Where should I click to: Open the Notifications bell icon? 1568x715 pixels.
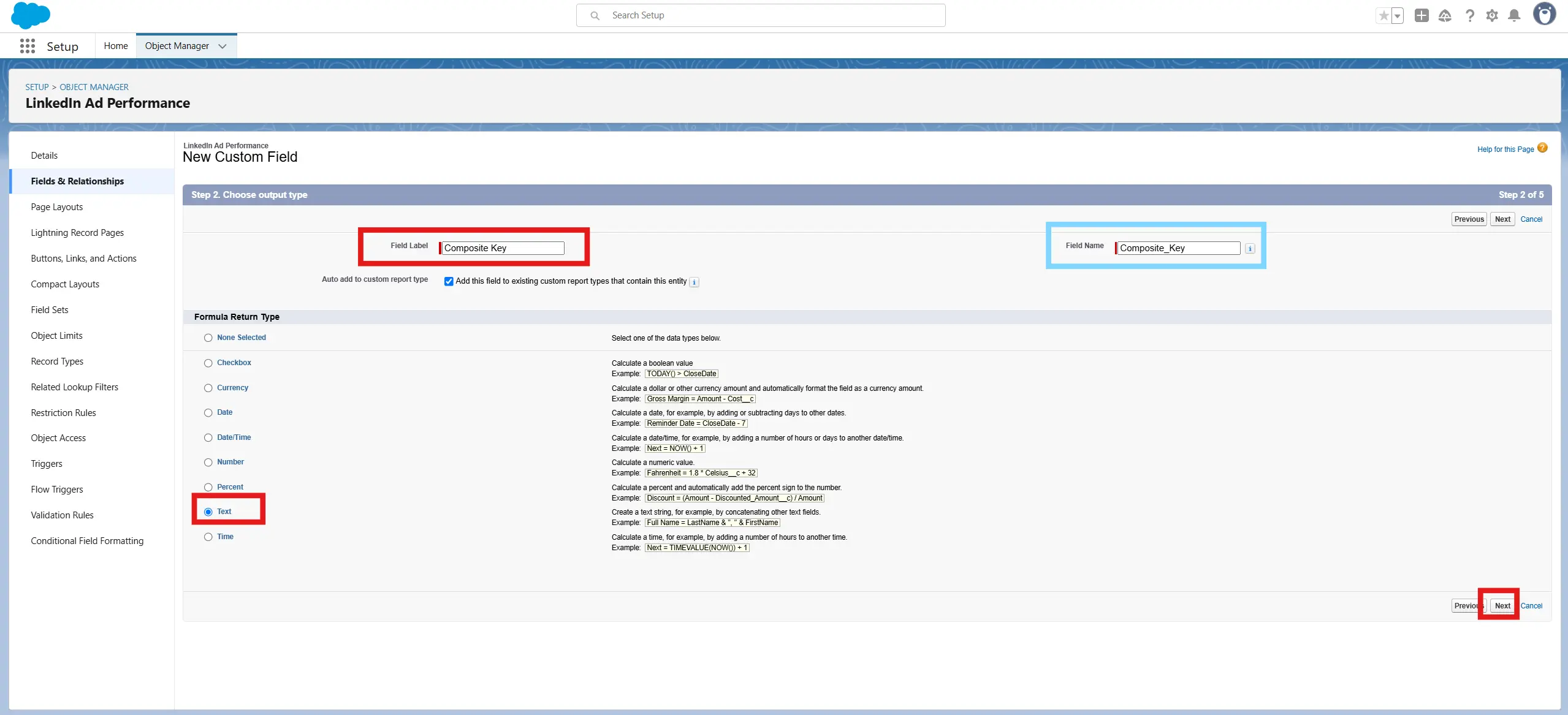coord(1514,16)
